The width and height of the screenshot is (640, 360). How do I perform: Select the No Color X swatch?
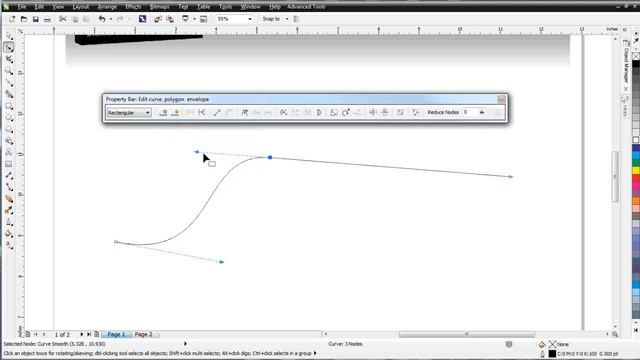point(636,56)
